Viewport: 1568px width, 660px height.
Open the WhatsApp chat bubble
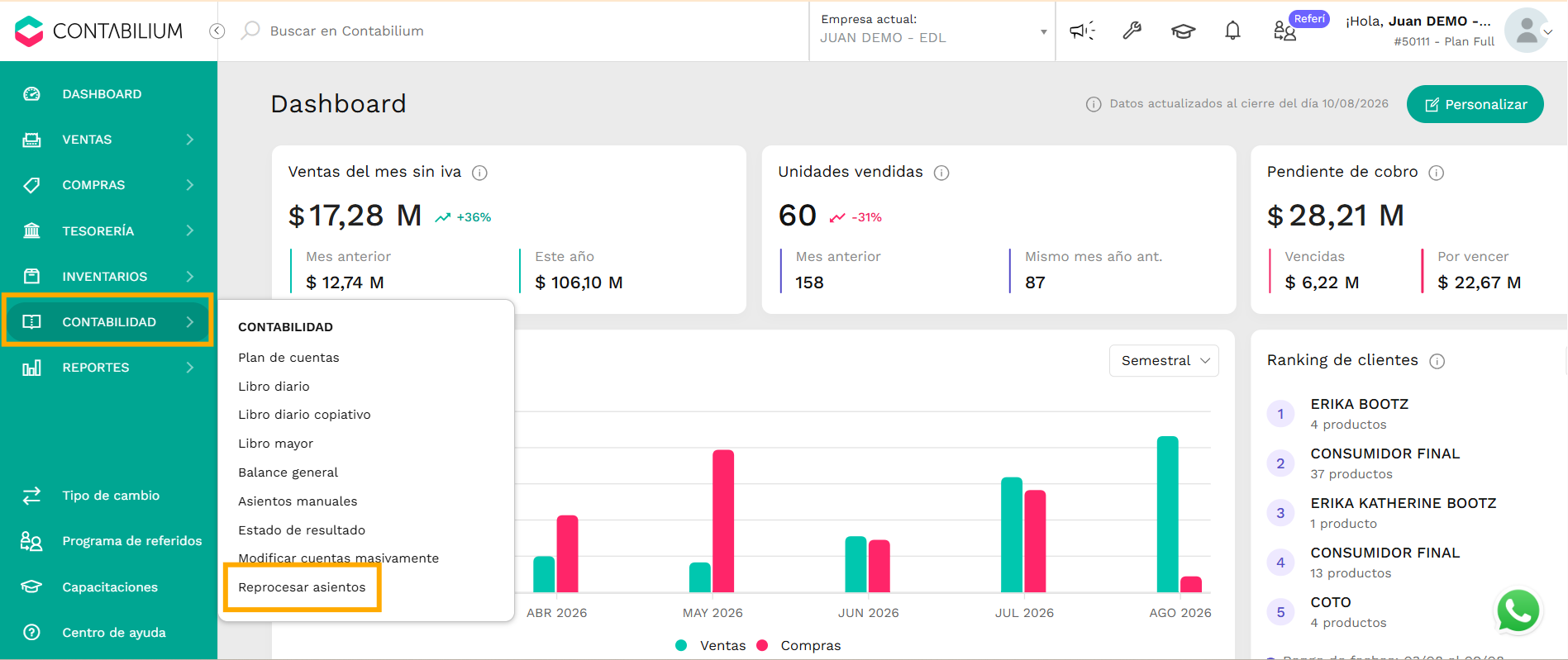pyautogui.click(x=1518, y=611)
